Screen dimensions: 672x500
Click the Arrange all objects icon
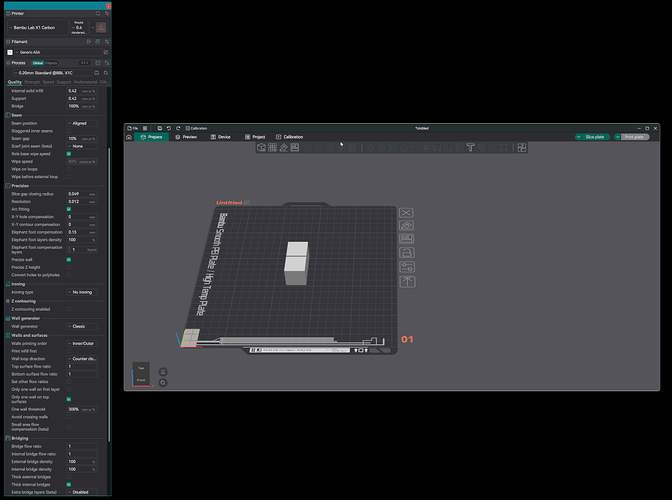tap(295, 147)
